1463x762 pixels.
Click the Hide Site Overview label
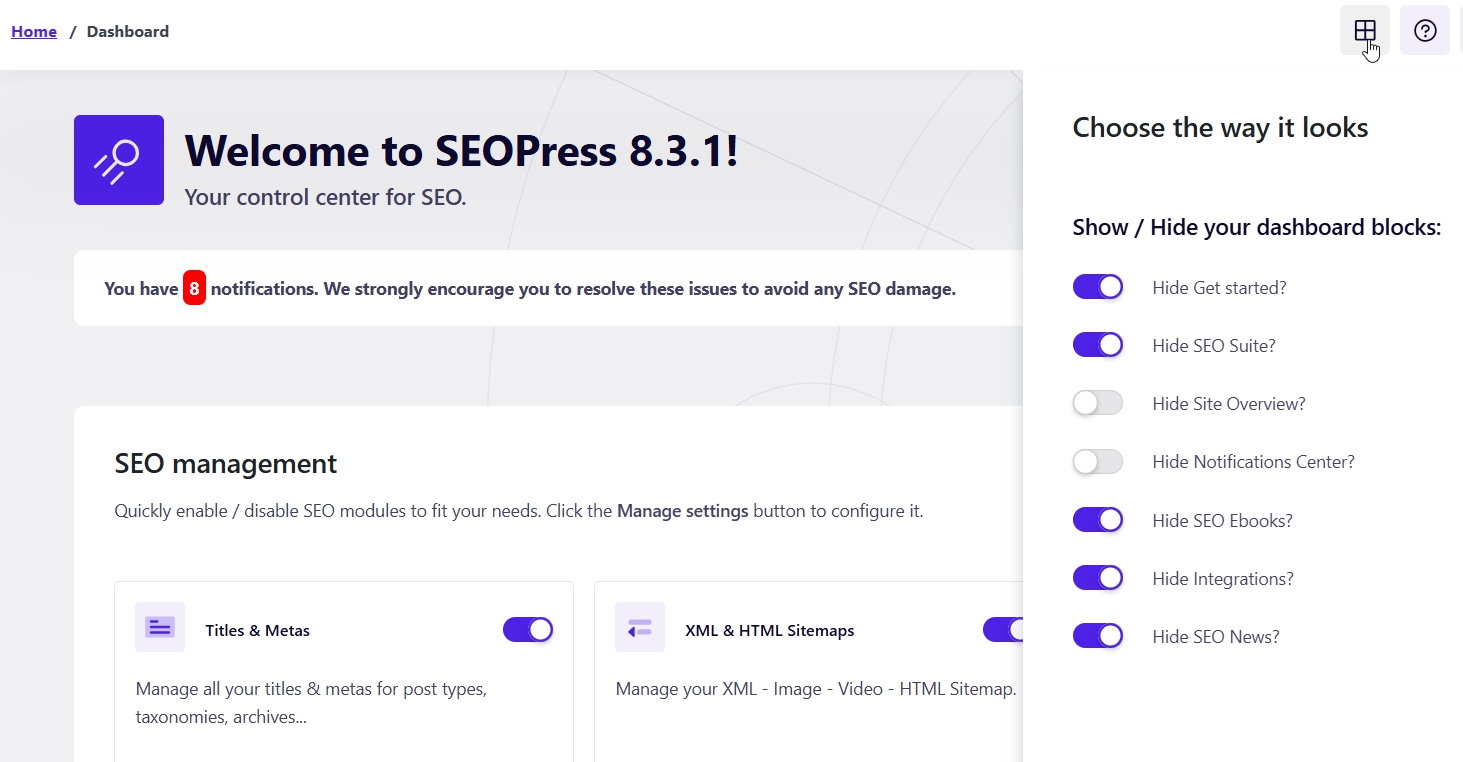(1228, 404)
